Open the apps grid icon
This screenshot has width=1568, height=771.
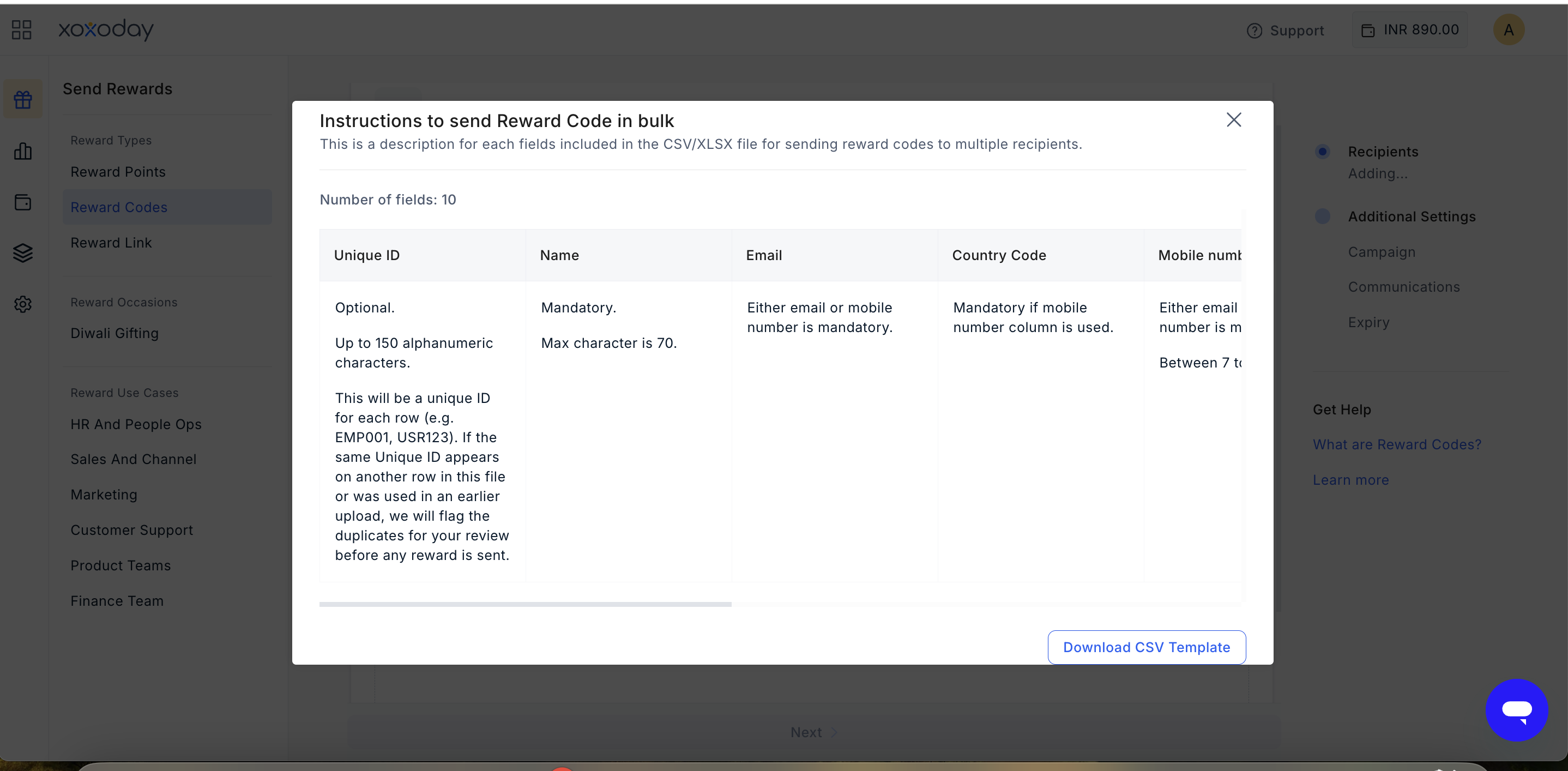coord(21,30)
